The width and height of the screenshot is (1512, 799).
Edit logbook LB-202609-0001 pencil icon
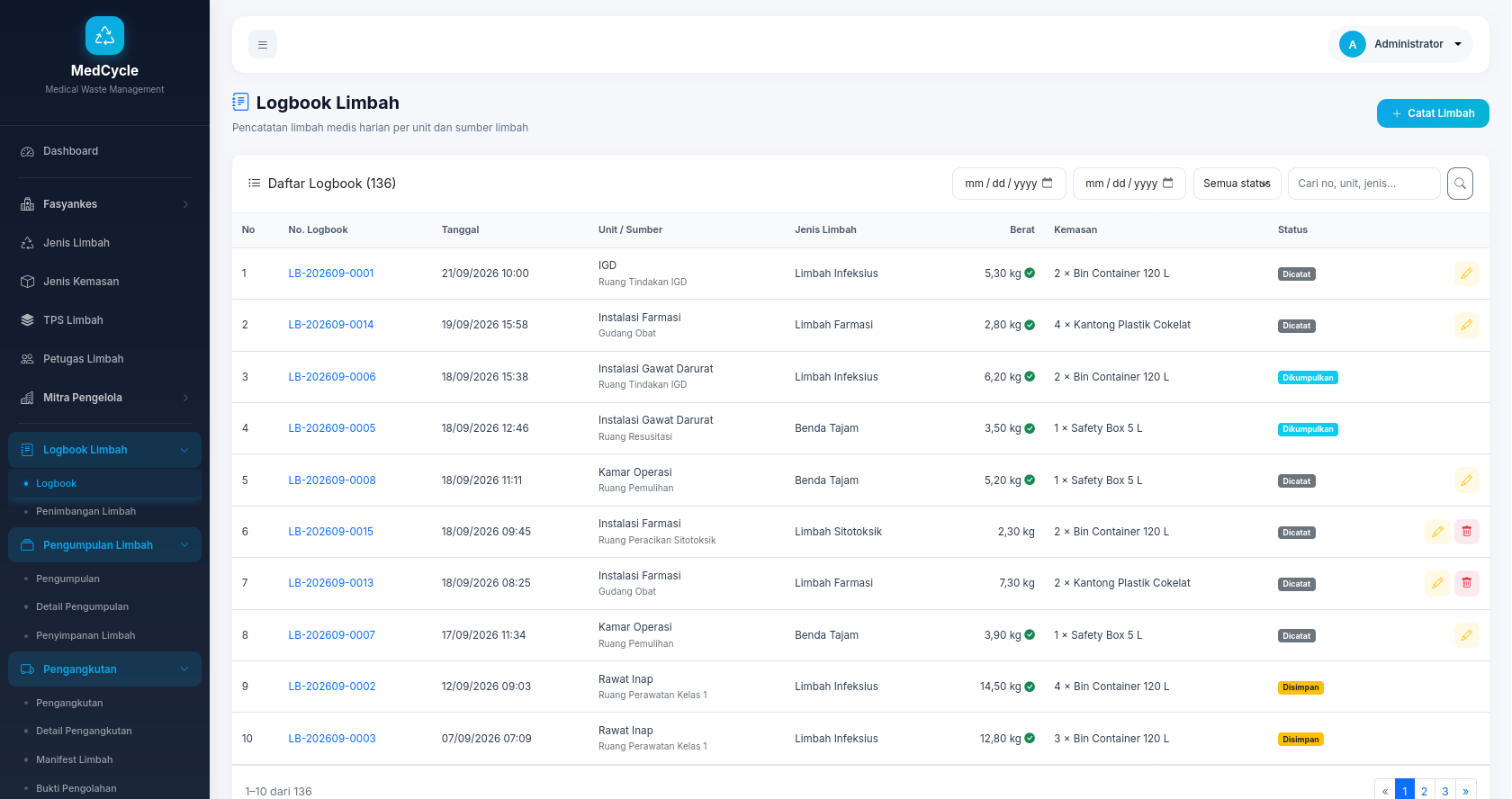click(x=1466, y=274)
